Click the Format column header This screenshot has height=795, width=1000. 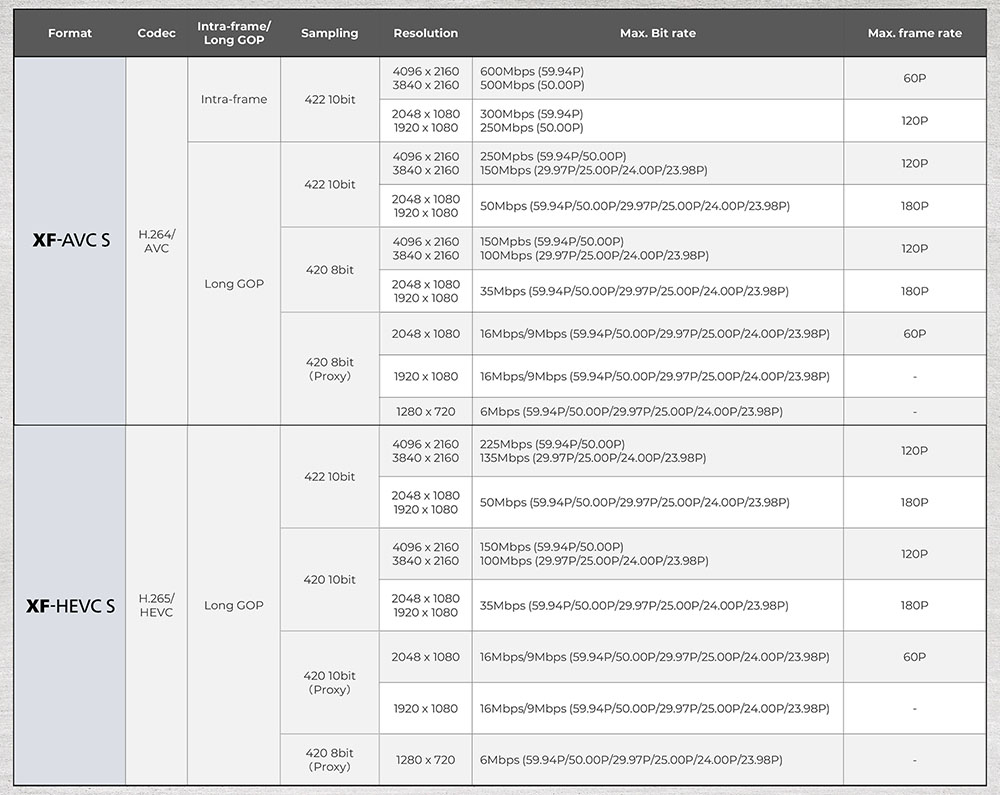click(x=70, y=33)
